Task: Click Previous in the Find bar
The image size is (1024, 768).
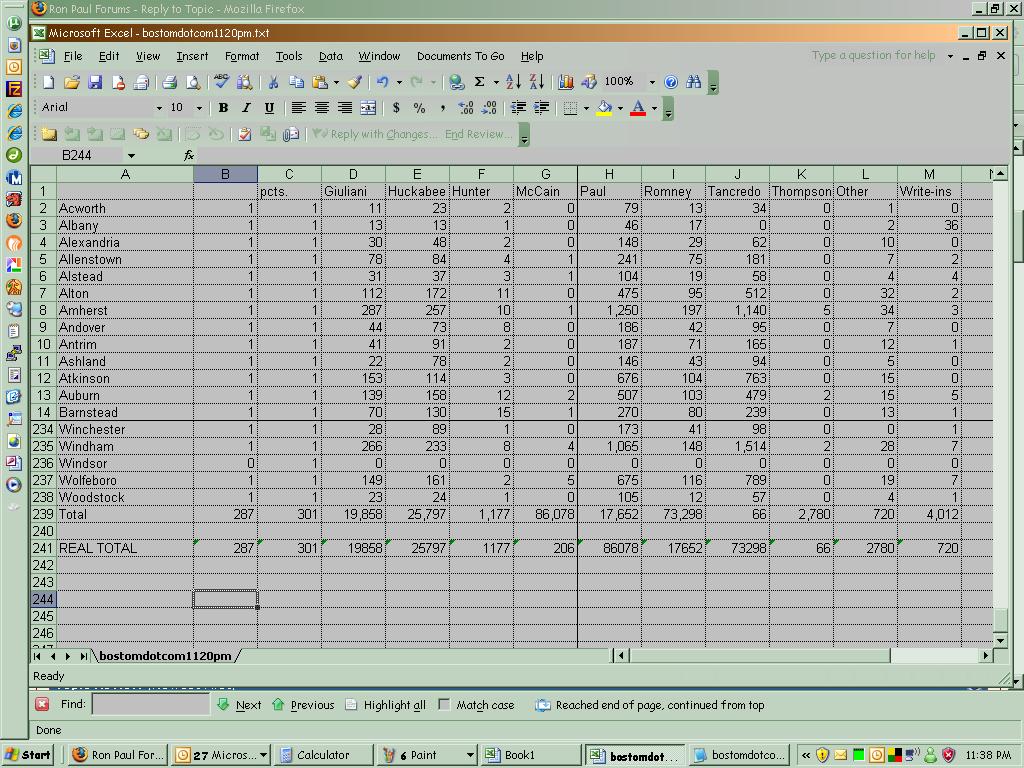Action: pyautogui.click(x=304, y=705)
